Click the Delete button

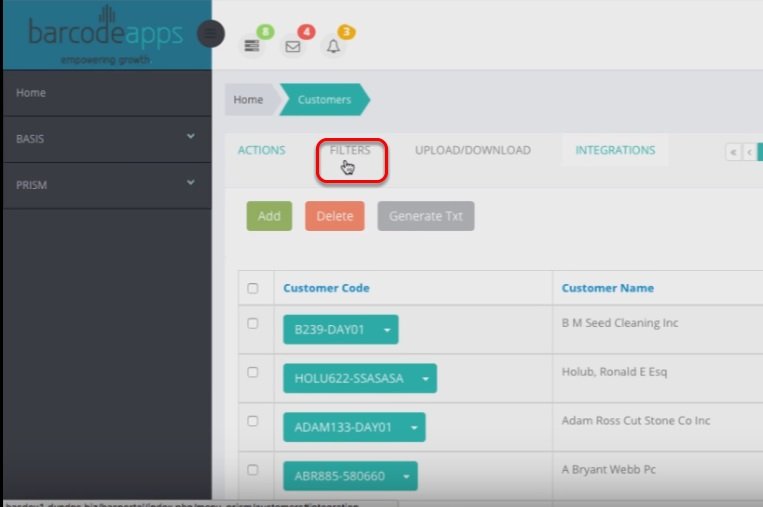pyautogui.click(x=335, y=216)
